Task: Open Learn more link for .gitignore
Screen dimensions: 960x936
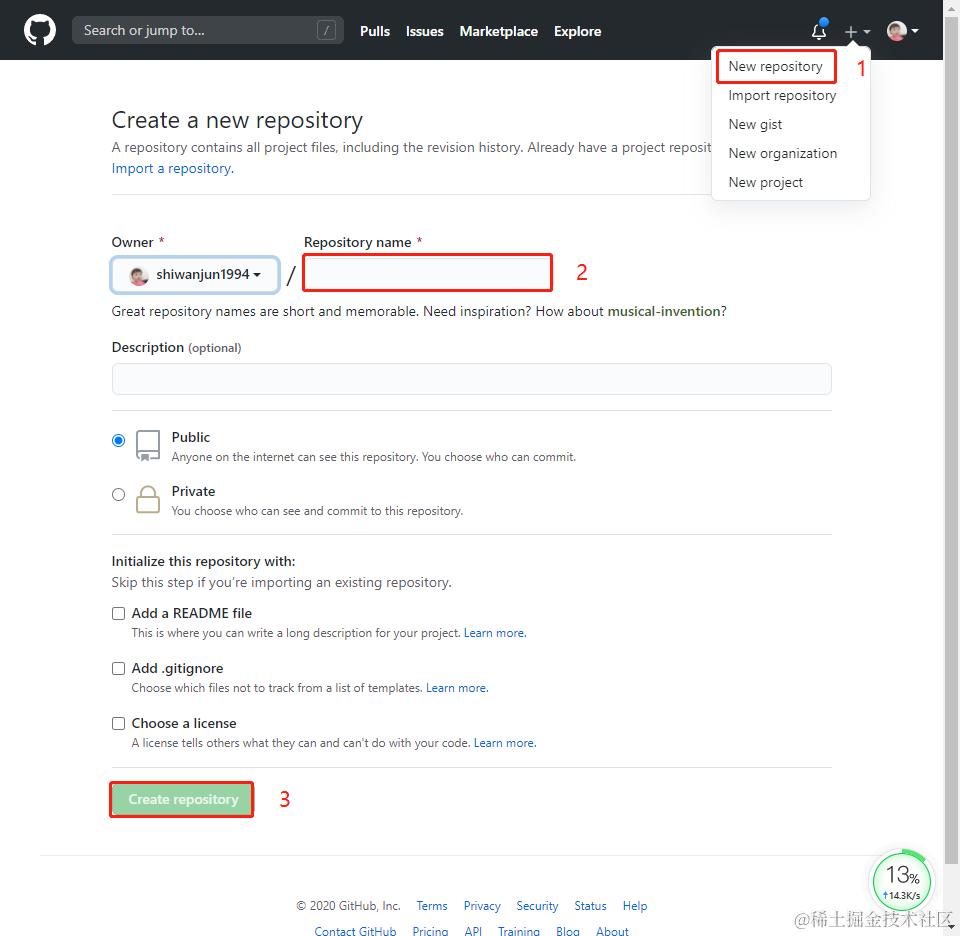Action: point(457,688)
